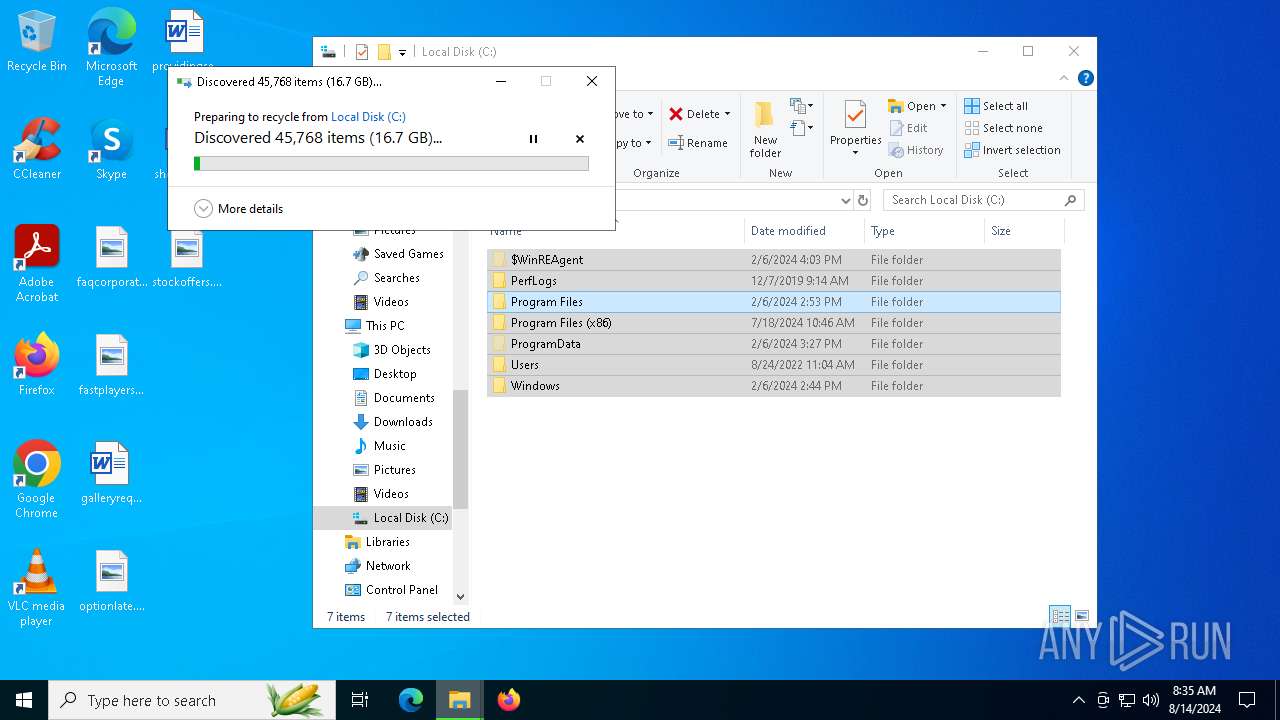Click the Properties checkmark icon

[855, 114]
